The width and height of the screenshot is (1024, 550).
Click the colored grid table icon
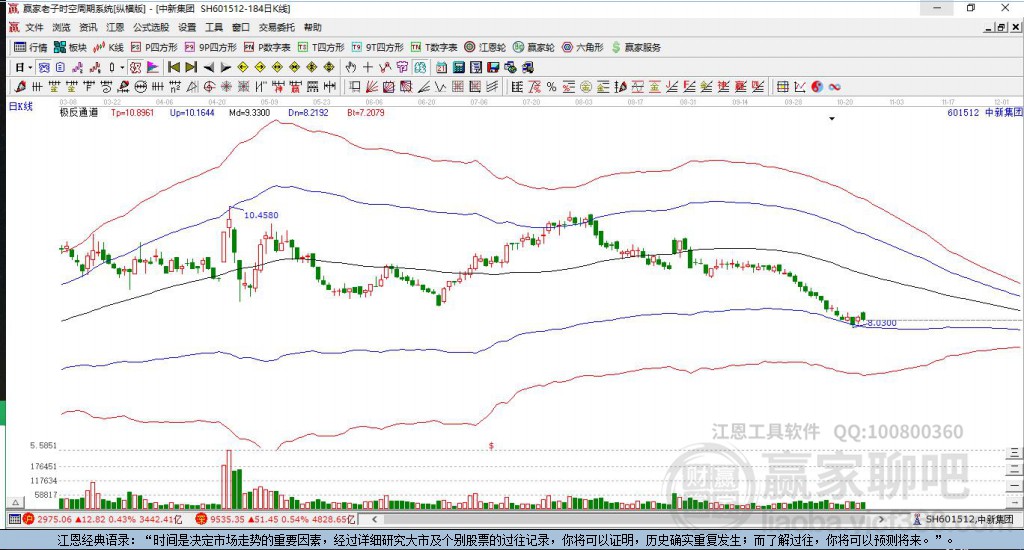coord(782,86)
